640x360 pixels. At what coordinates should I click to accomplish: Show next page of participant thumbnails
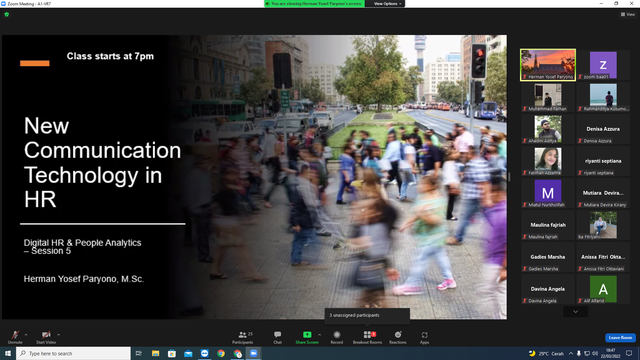coord(576,312)
